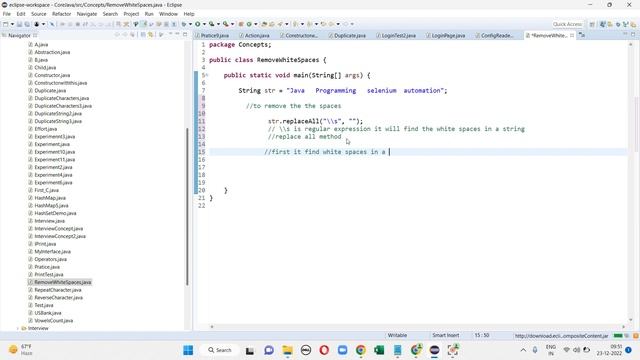Viewport: 640px width, 360px height.
Task: Click the green Run button icon
Action: click(198, 24)
